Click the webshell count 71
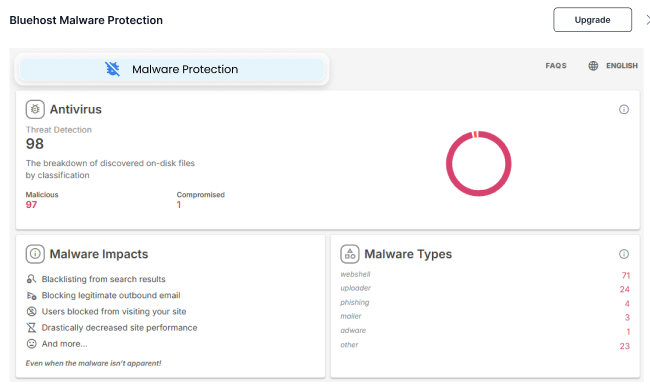This screenshot has width=650, height=391. click(626, 275)
